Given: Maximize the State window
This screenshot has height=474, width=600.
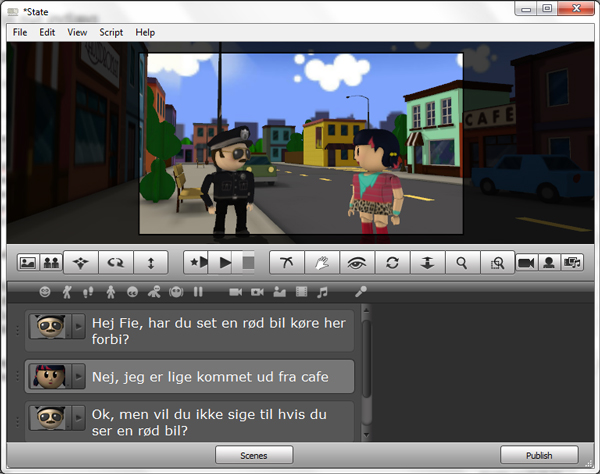Looking at the screenshot, I should [547, 8].
